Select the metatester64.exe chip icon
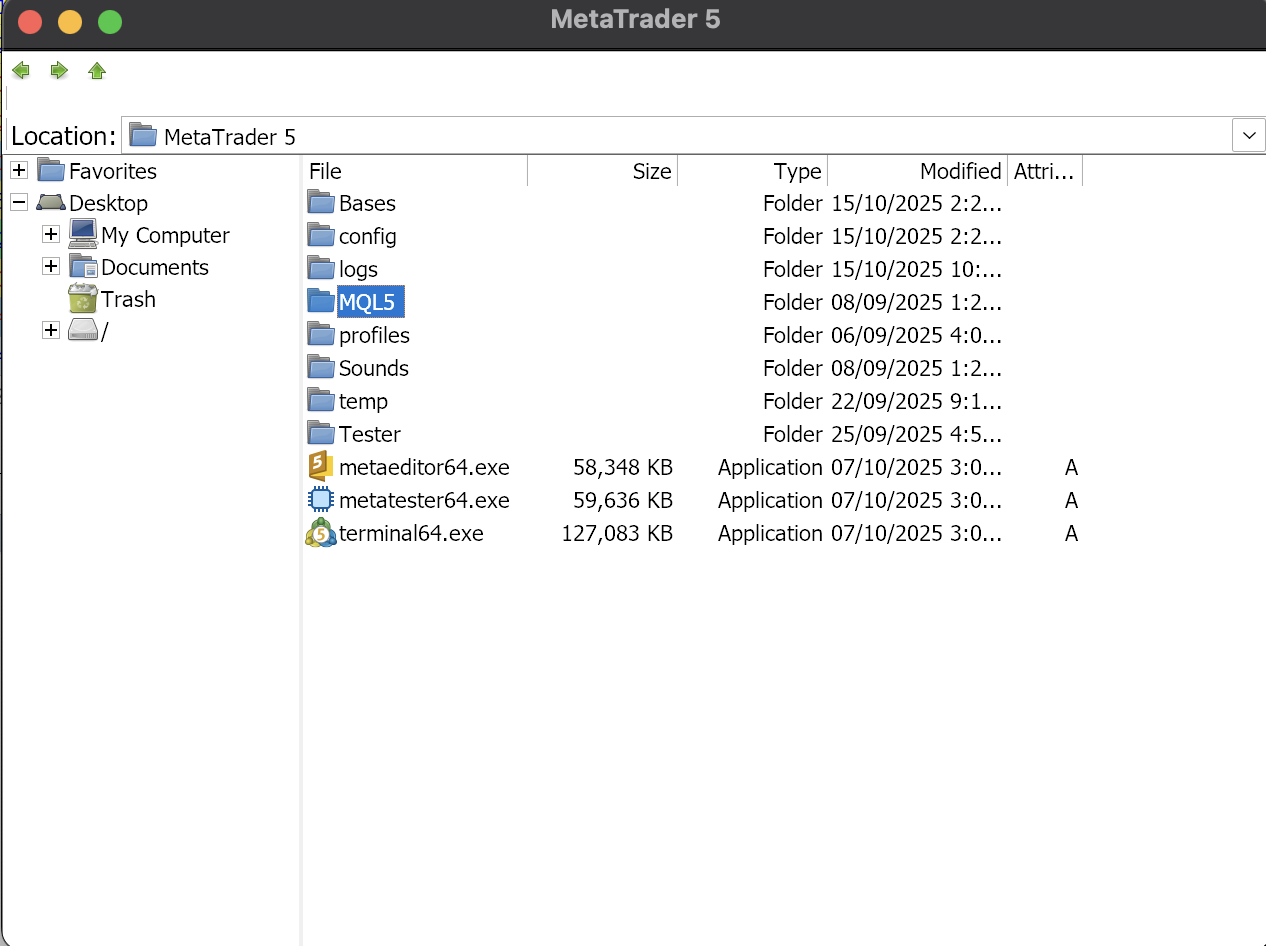The image size is (1266, 946). tap(320, 500)
